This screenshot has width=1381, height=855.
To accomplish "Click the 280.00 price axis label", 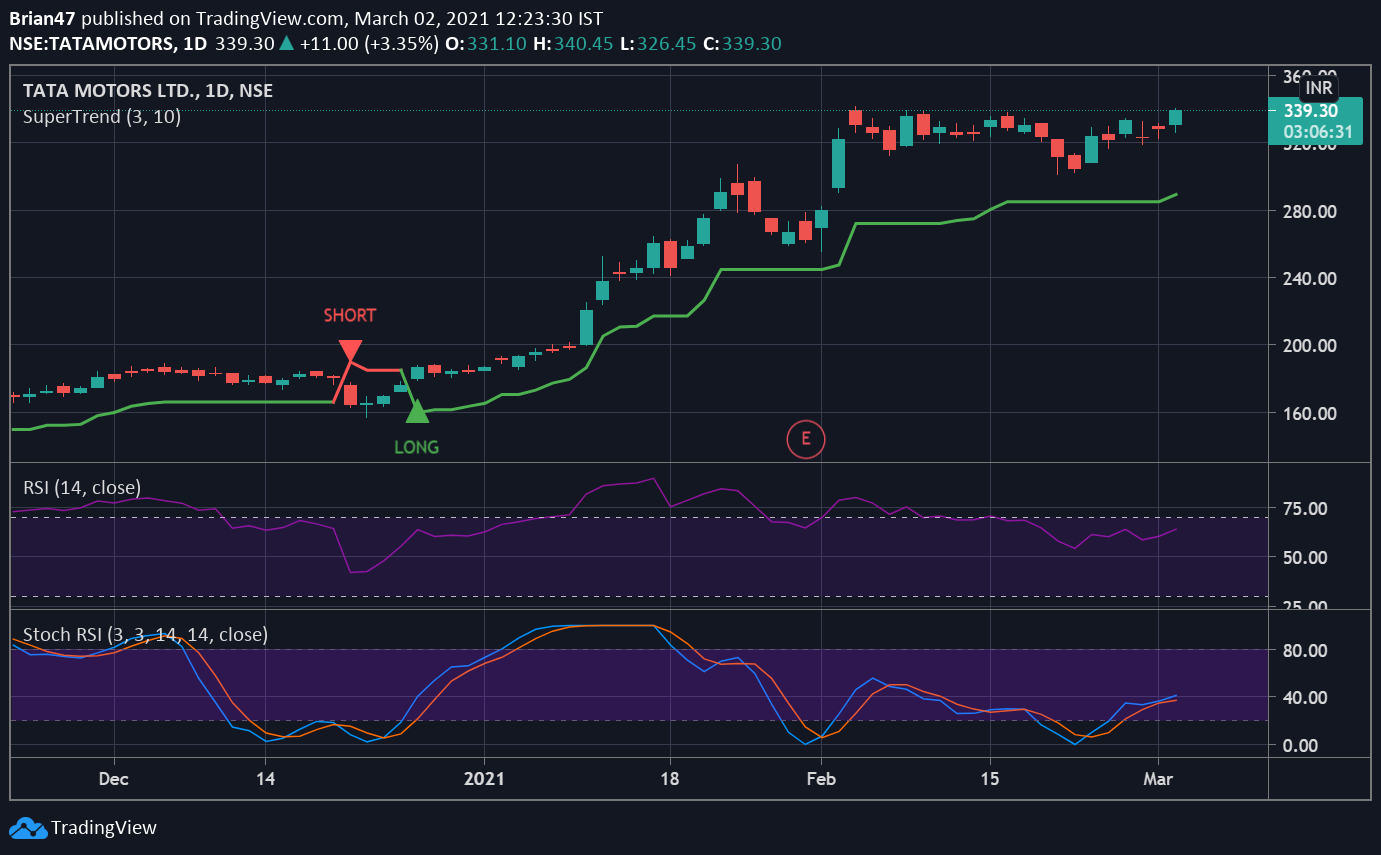I will (x=1308, y=212).
